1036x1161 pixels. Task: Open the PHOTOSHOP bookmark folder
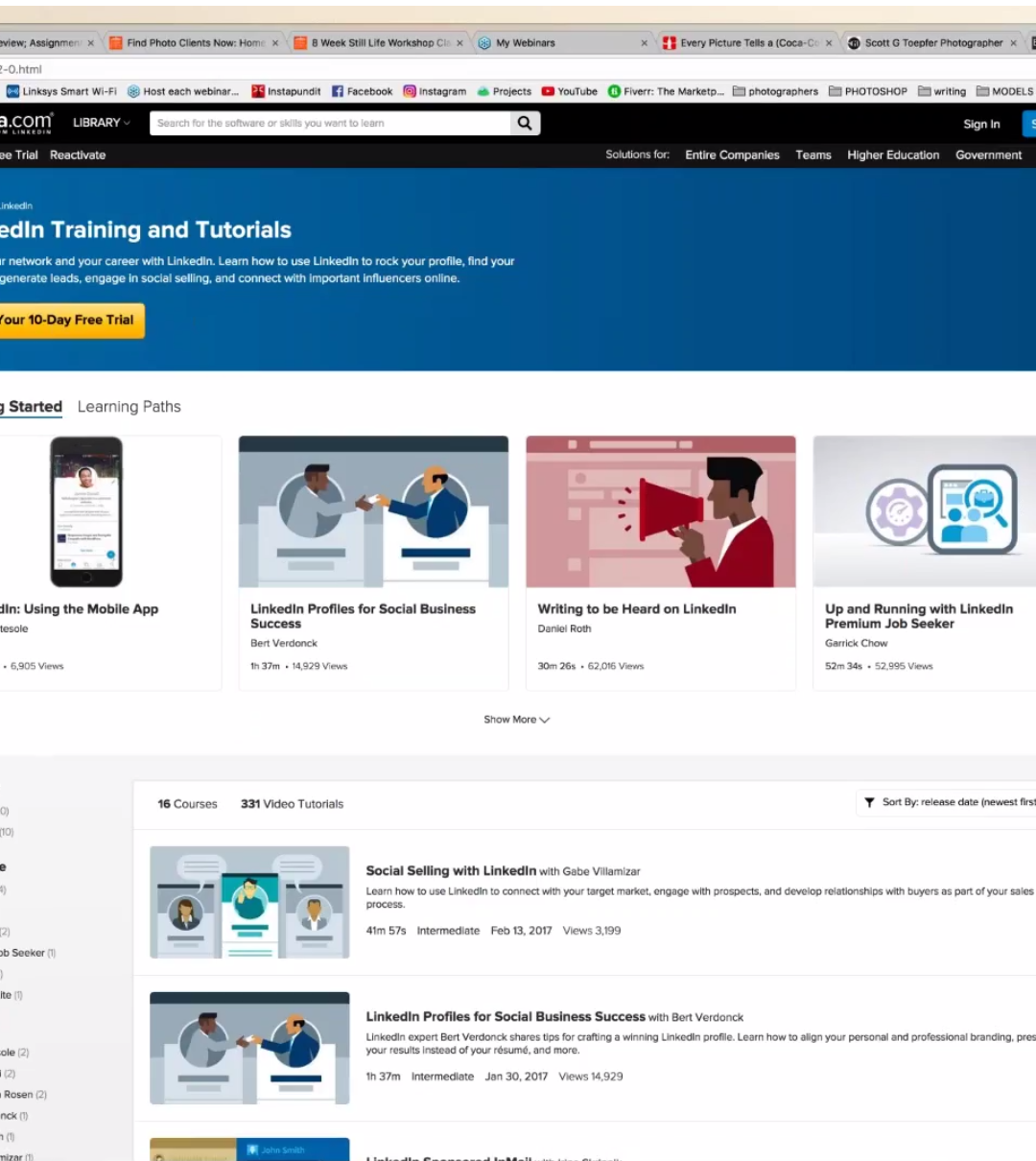(868, 92)
